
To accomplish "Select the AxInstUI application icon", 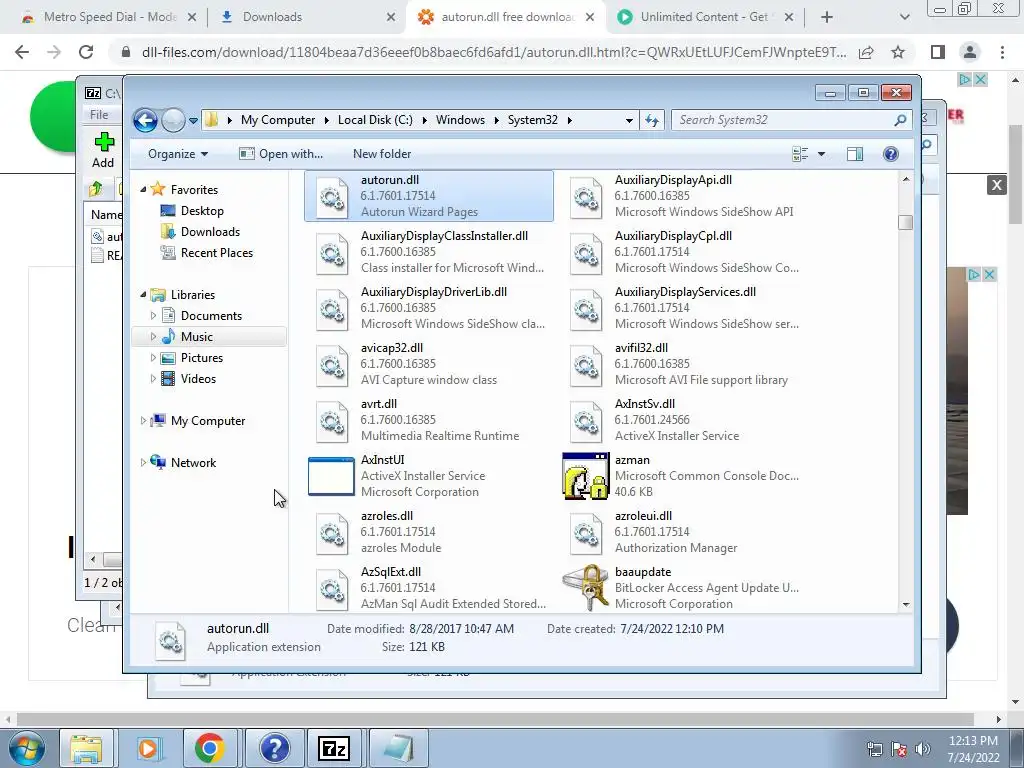I will coord(331,476).
